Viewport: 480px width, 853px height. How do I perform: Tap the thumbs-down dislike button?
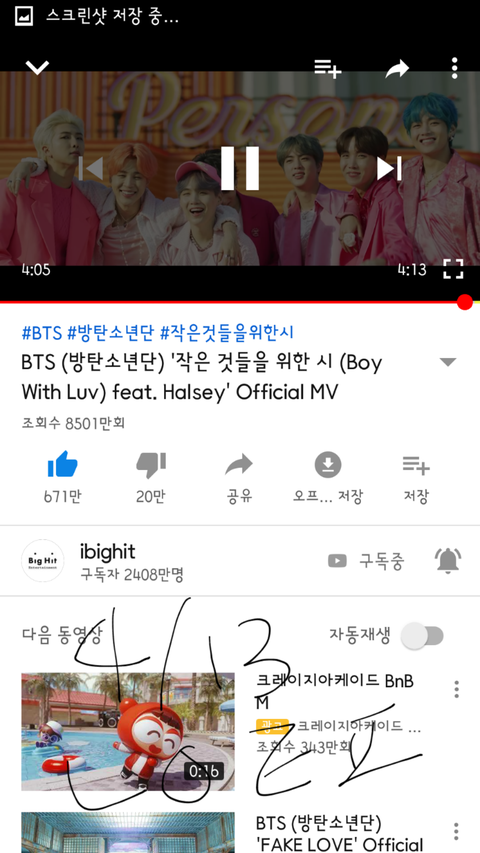(151, 466)
